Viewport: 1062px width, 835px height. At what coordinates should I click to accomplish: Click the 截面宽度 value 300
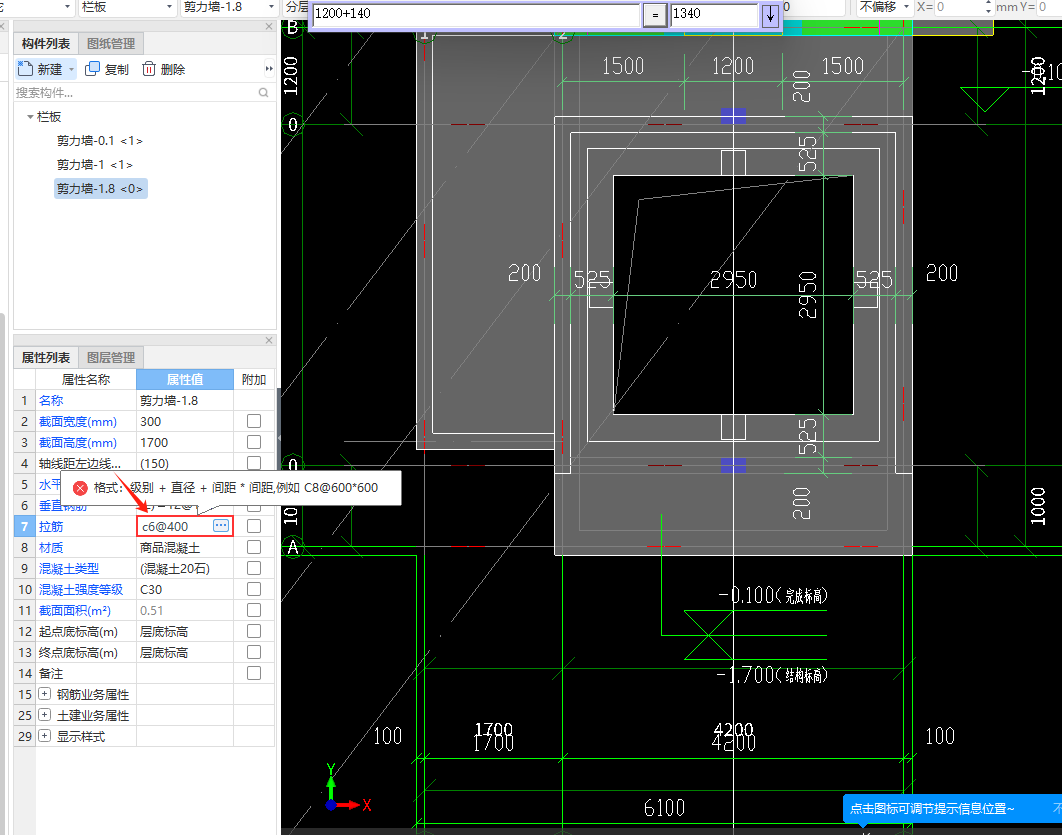click(185, 421)
